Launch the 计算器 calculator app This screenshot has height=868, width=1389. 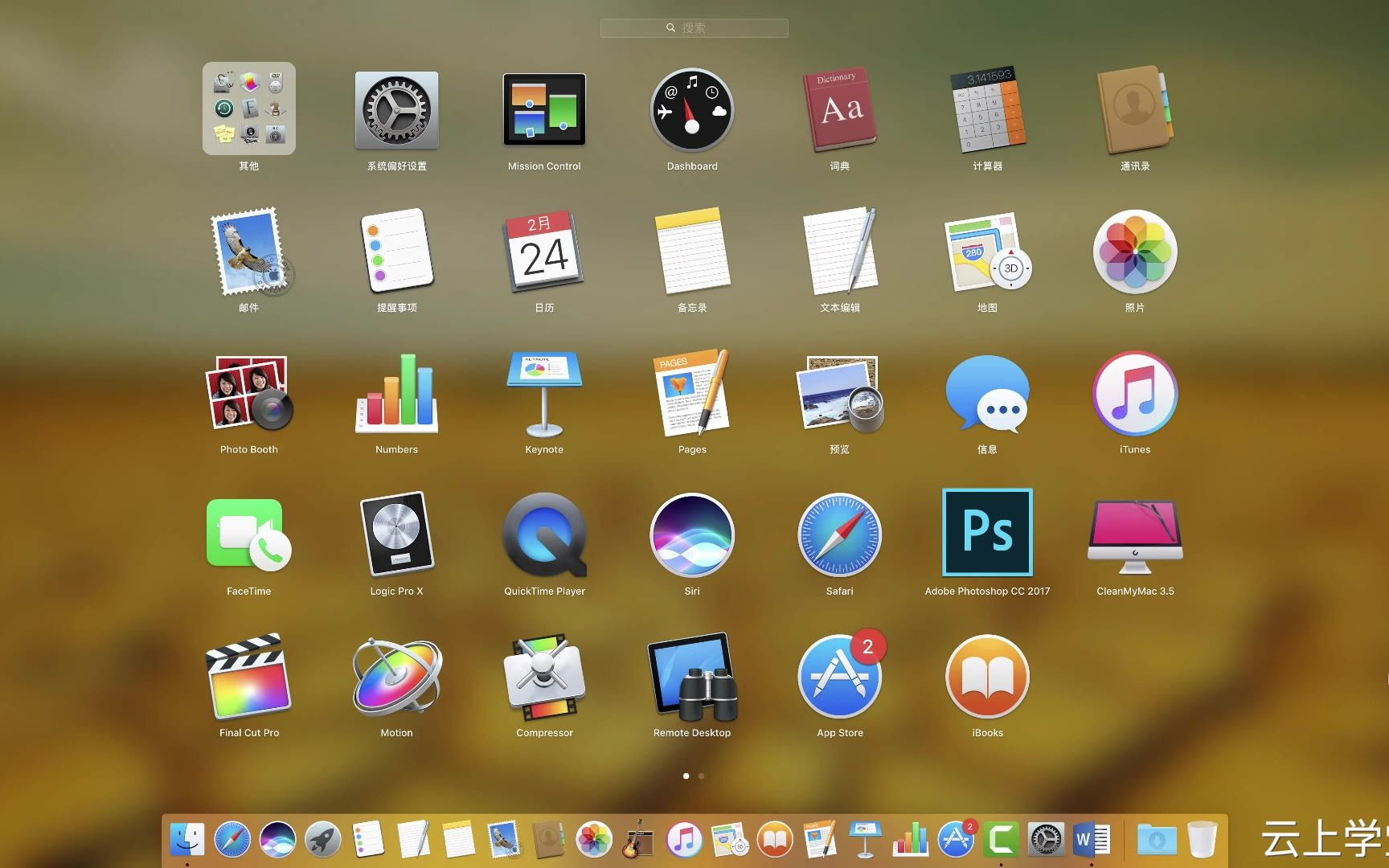click(x=987, y=110)
